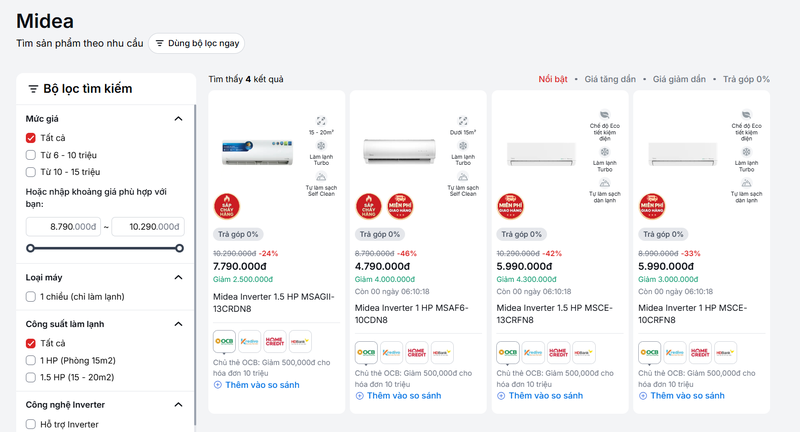This screenshot has width=800, height=432.
Task: Click 'Sắp cháy hàng' badge on MSAGII-13CRDN8
Action: (x=227, y=207)
